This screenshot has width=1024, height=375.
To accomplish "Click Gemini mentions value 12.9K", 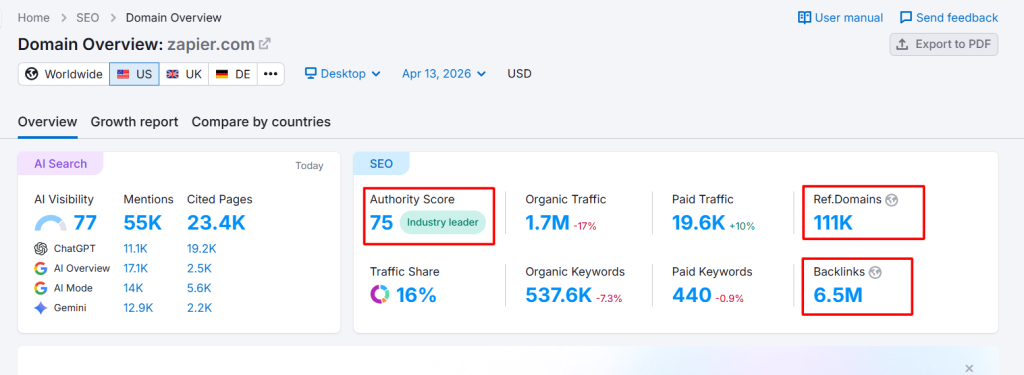I will click(x=138, y=308).
